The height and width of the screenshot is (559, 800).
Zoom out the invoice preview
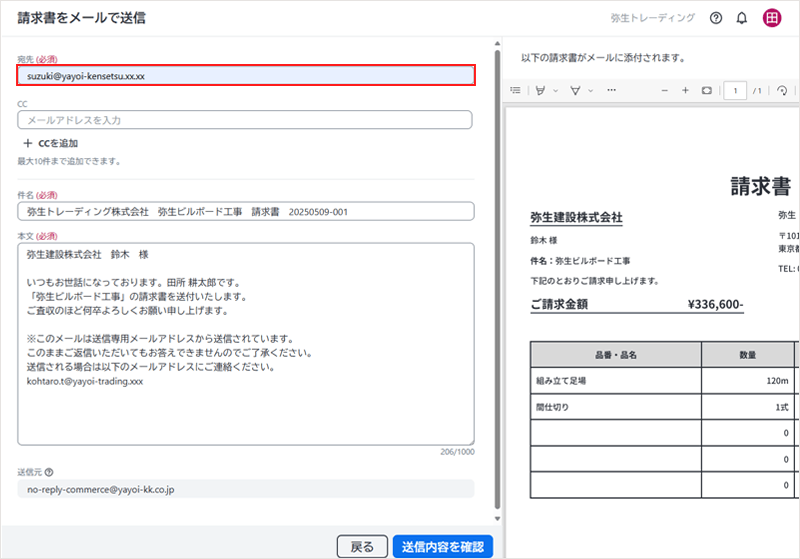coord(664,90)
